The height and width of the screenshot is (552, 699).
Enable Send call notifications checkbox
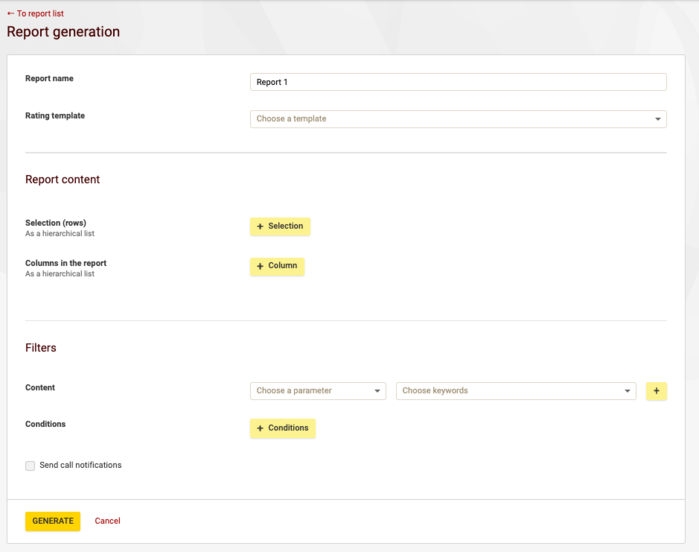(30, 465)
